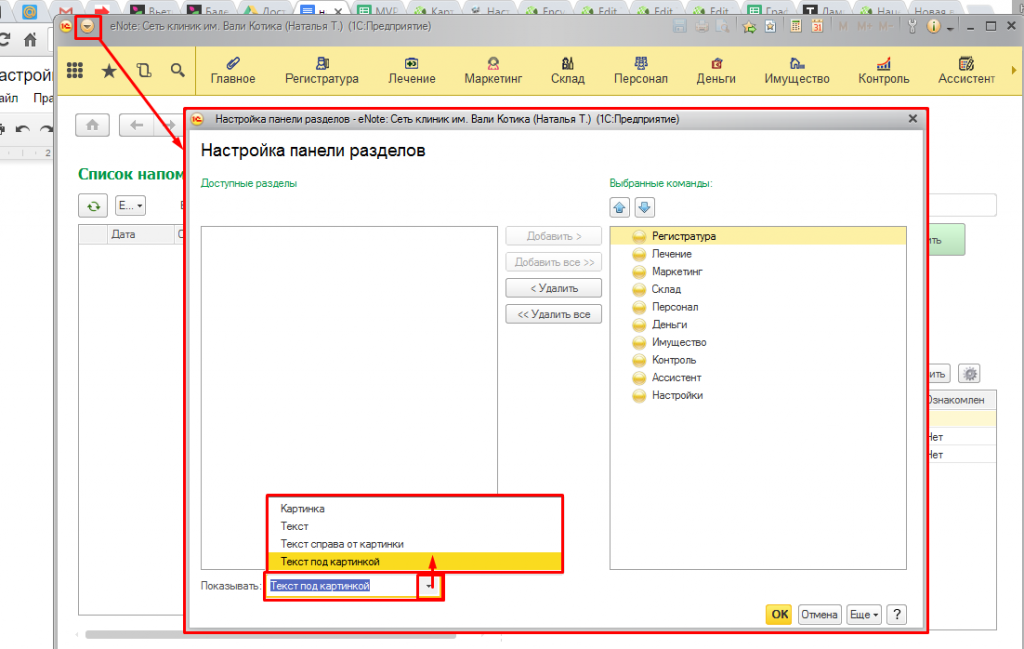Image resolution: width=1024 pixels, height=649 pixels.
Task: Close the Настройка панели разделов dialog
Action: click(x=913, y=119)
